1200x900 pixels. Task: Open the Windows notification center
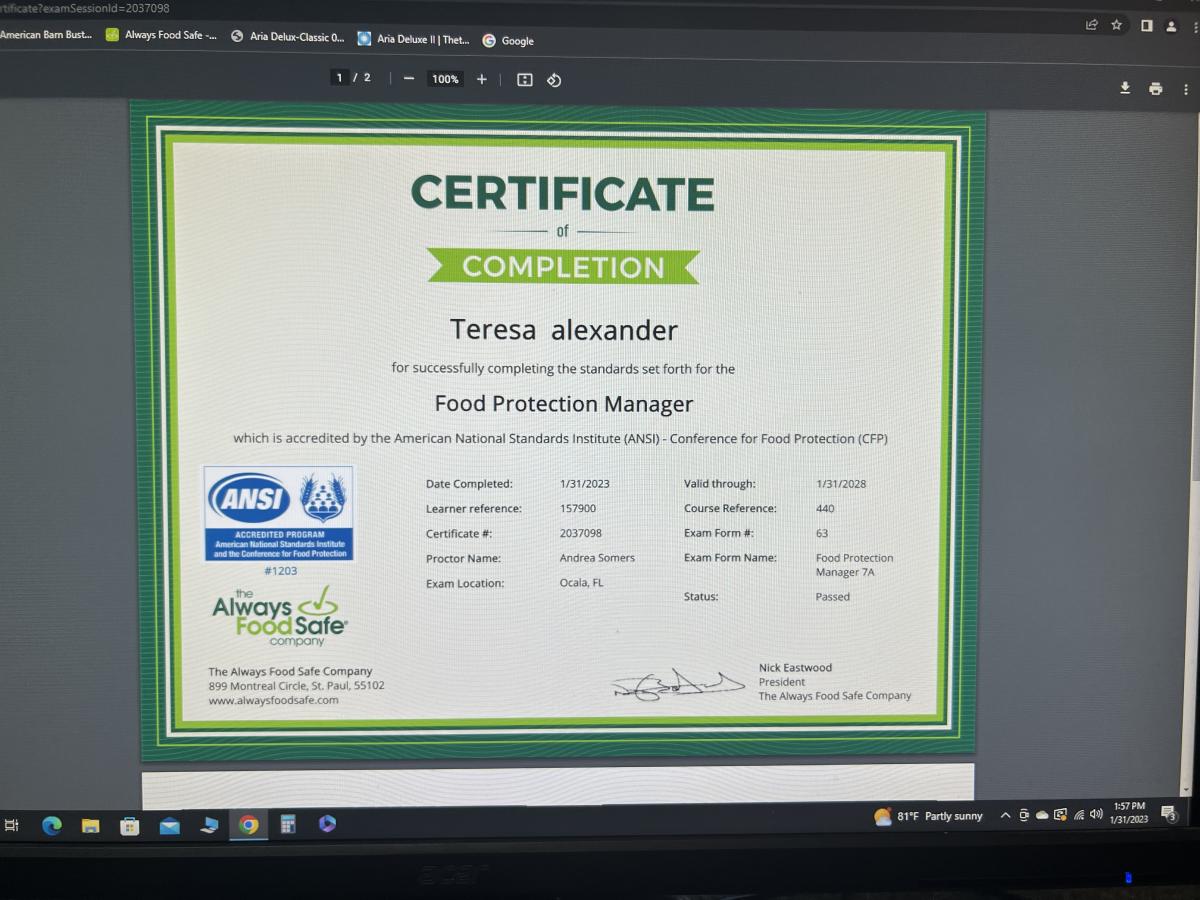pos(1168,814)
